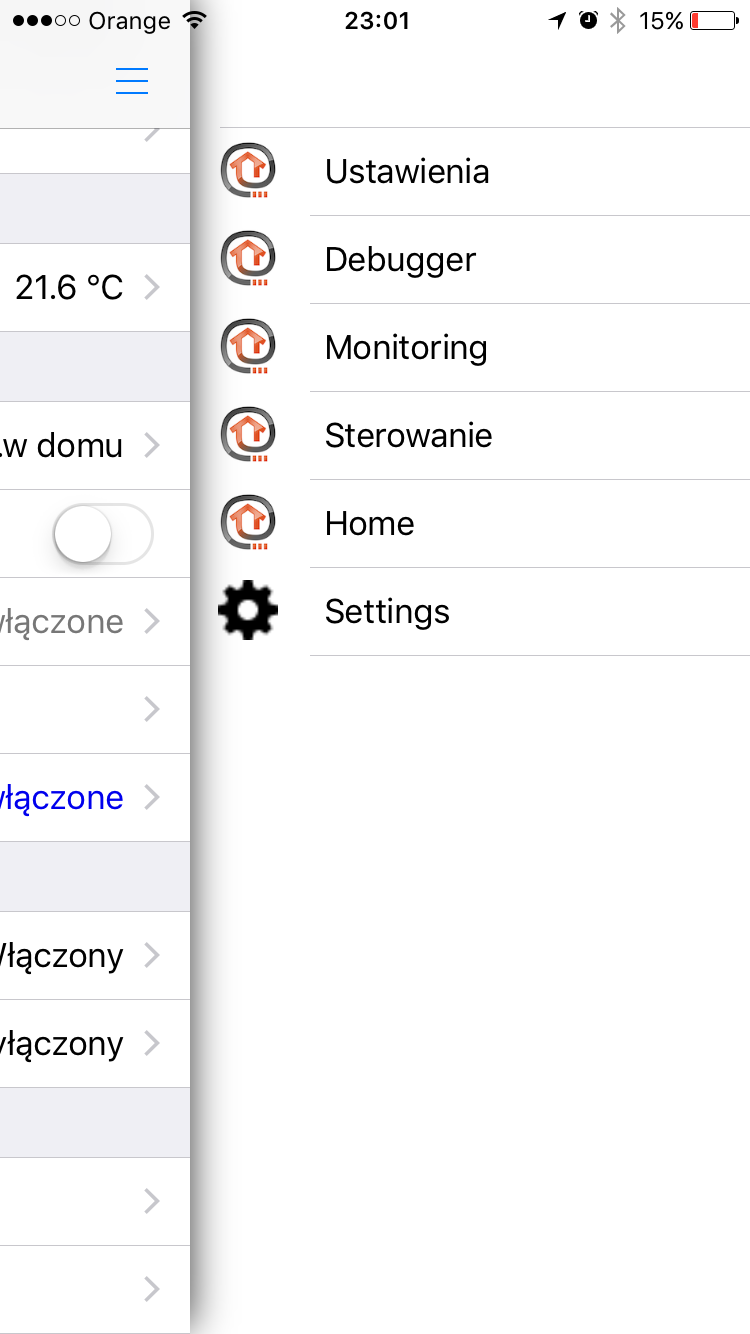Open the chevron next to 'w domu'
Viewport: 750px width, 1334px height.
click(x=152, y=445)
